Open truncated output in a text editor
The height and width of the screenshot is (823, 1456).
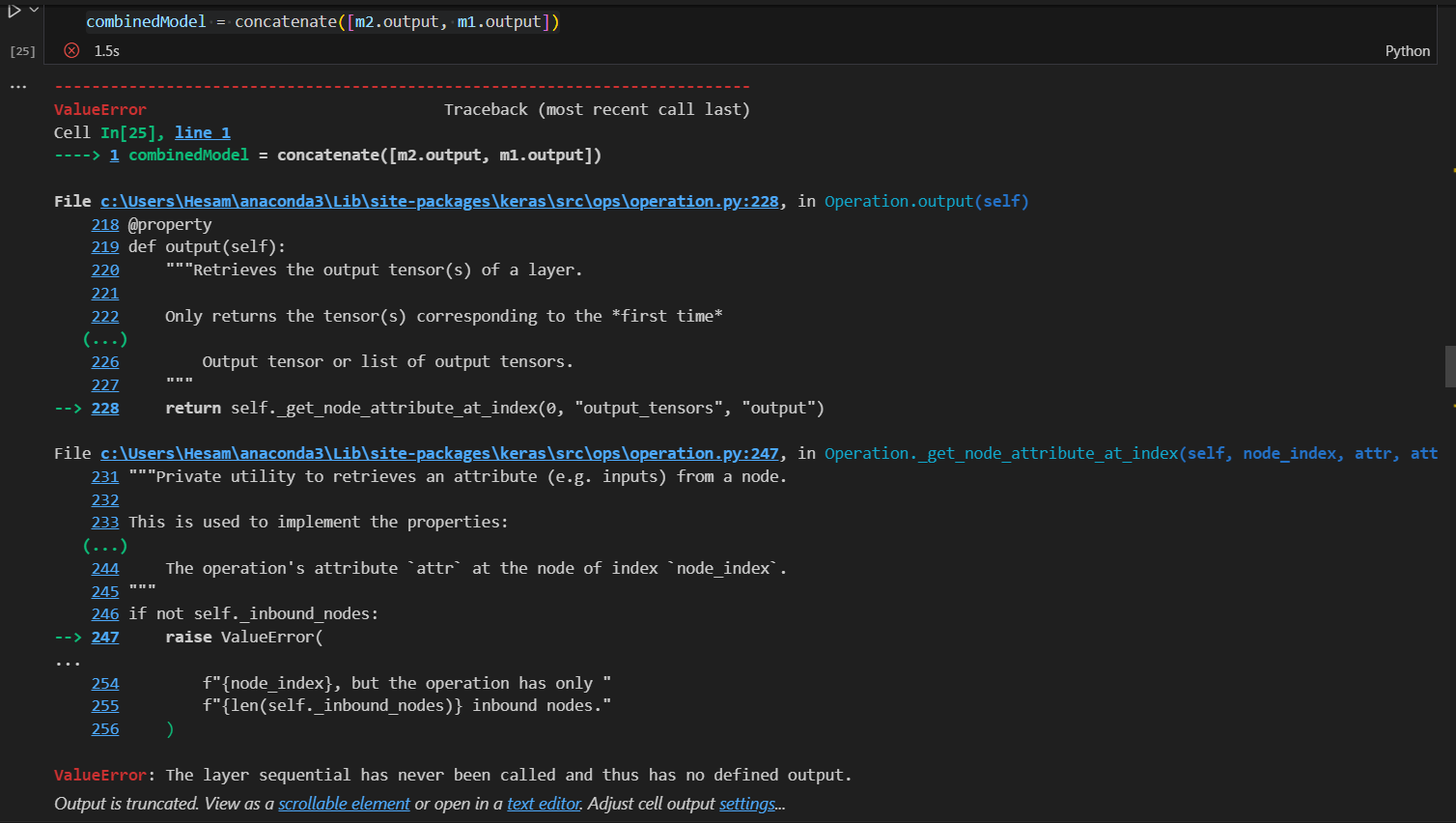544,804
